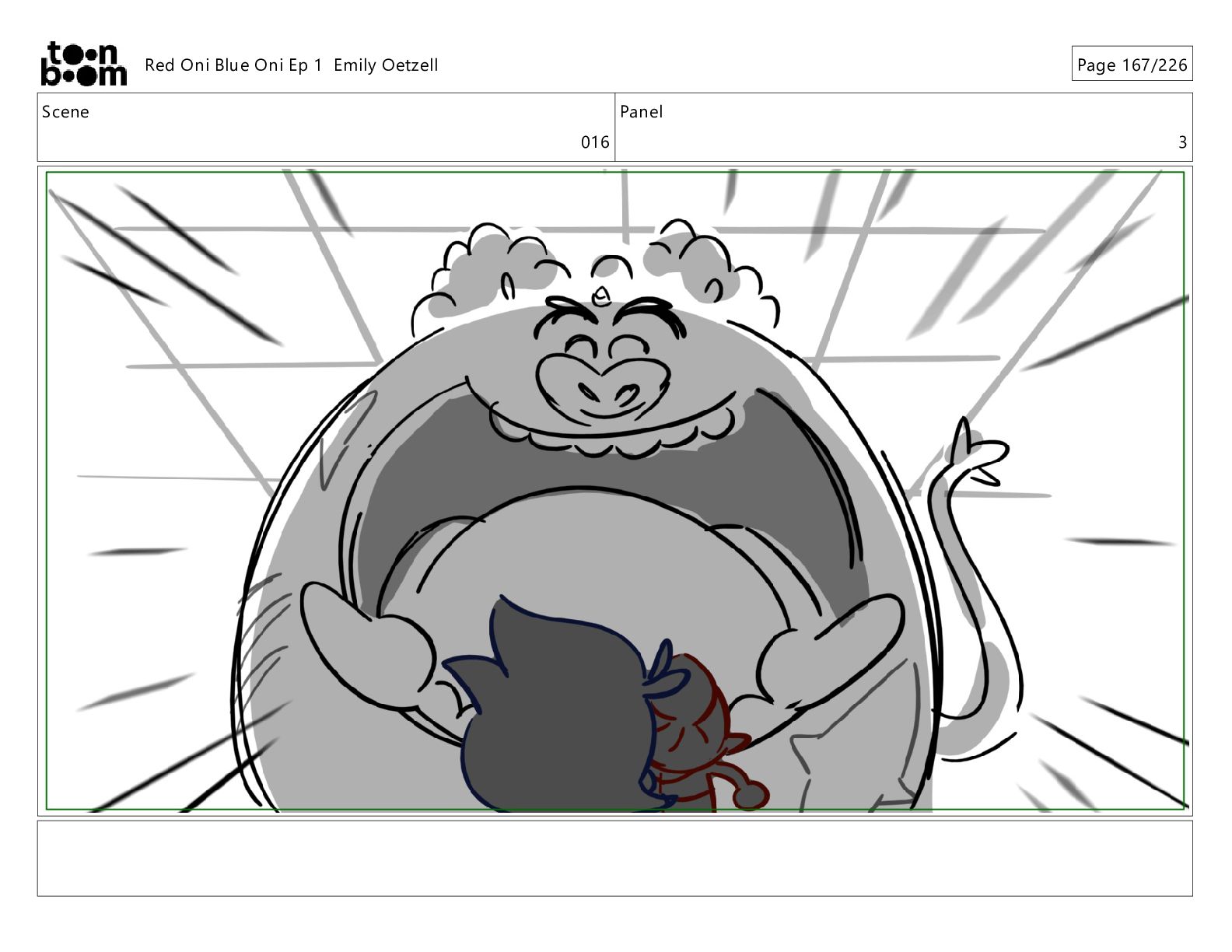Click the 'Page 167/226' box
The image size is (1232, 952).
(1132, 64)
